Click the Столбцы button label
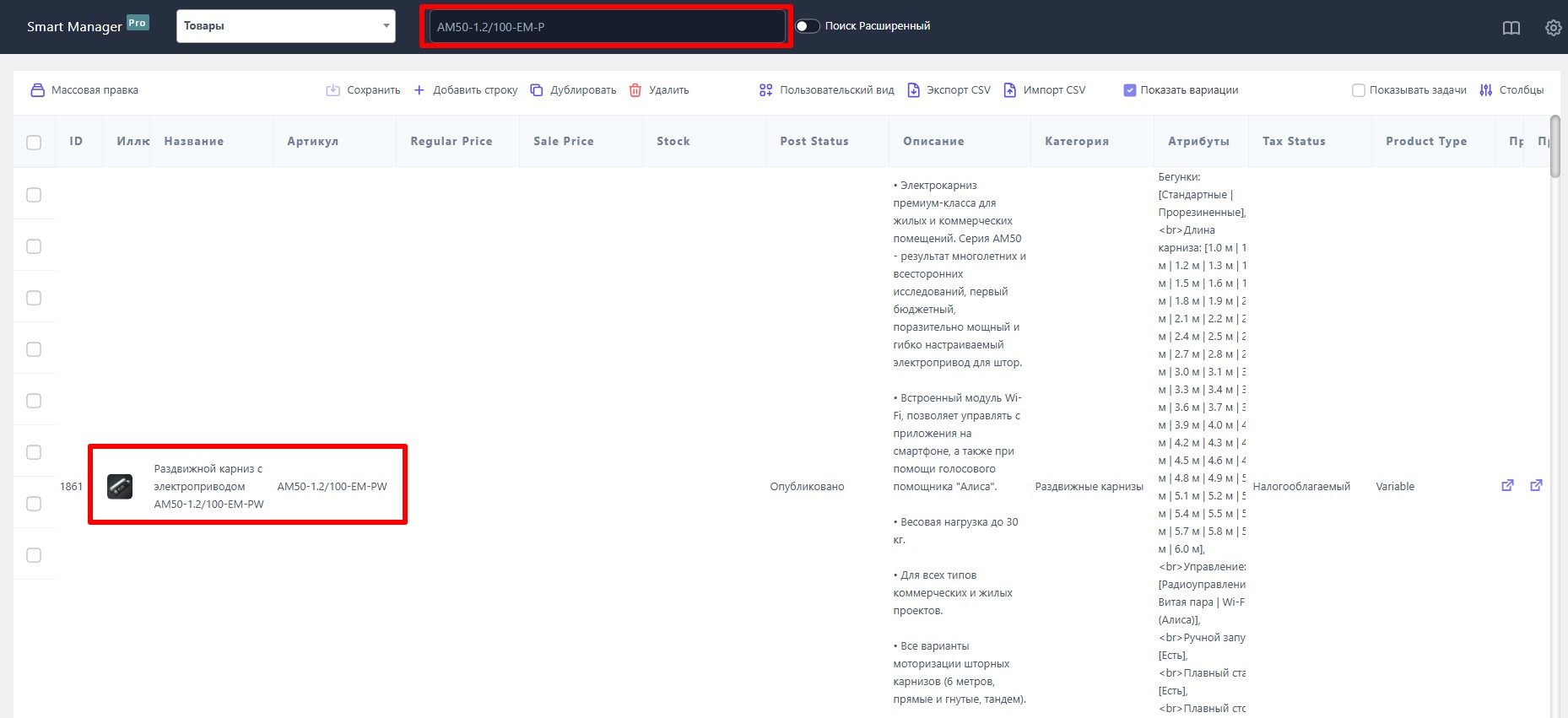 [1522, 90]
